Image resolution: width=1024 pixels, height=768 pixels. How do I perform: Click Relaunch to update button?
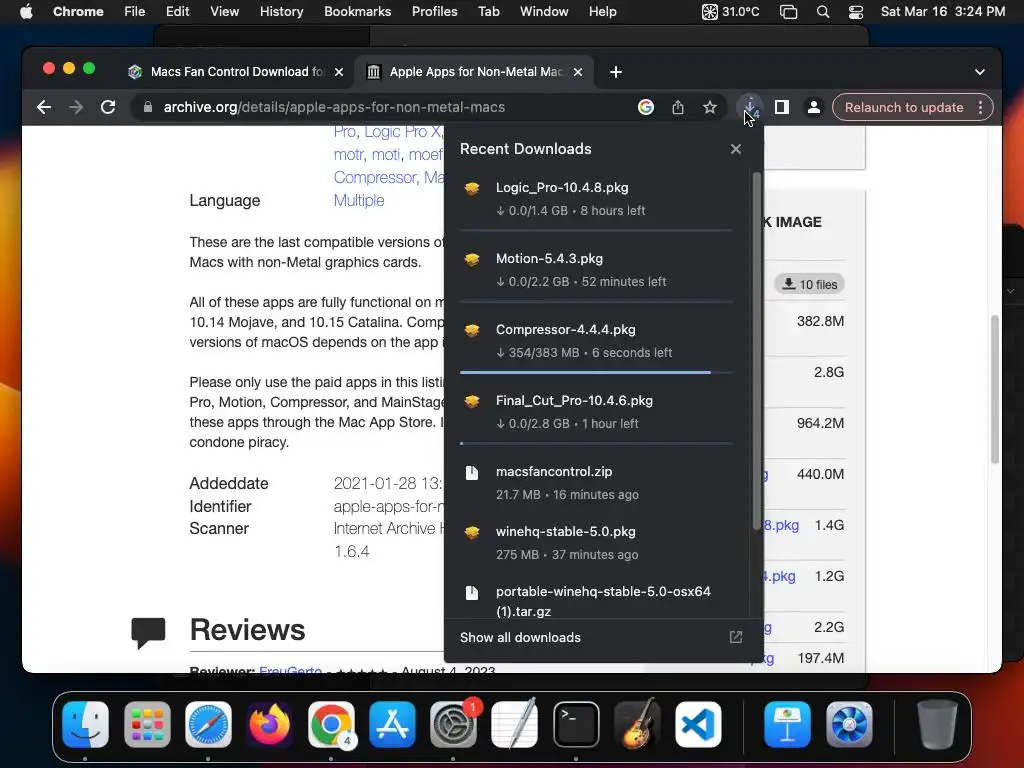pyautogui.click(x=904, y=107)
